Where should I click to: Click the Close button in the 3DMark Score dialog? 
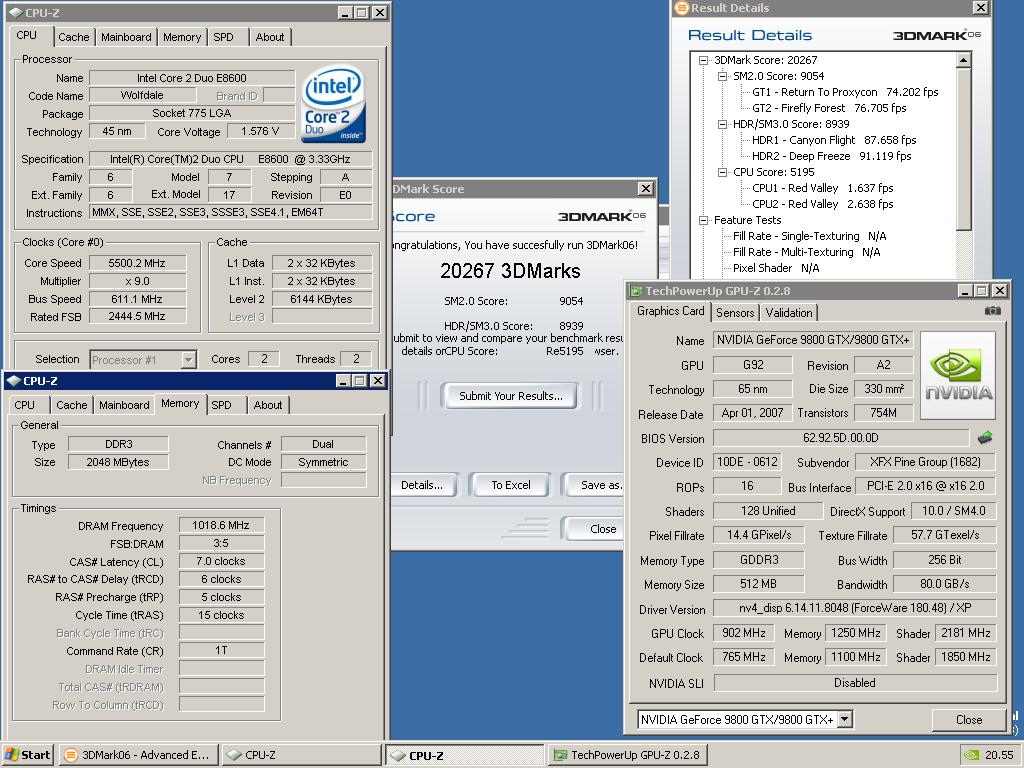[x=594, y=529]
